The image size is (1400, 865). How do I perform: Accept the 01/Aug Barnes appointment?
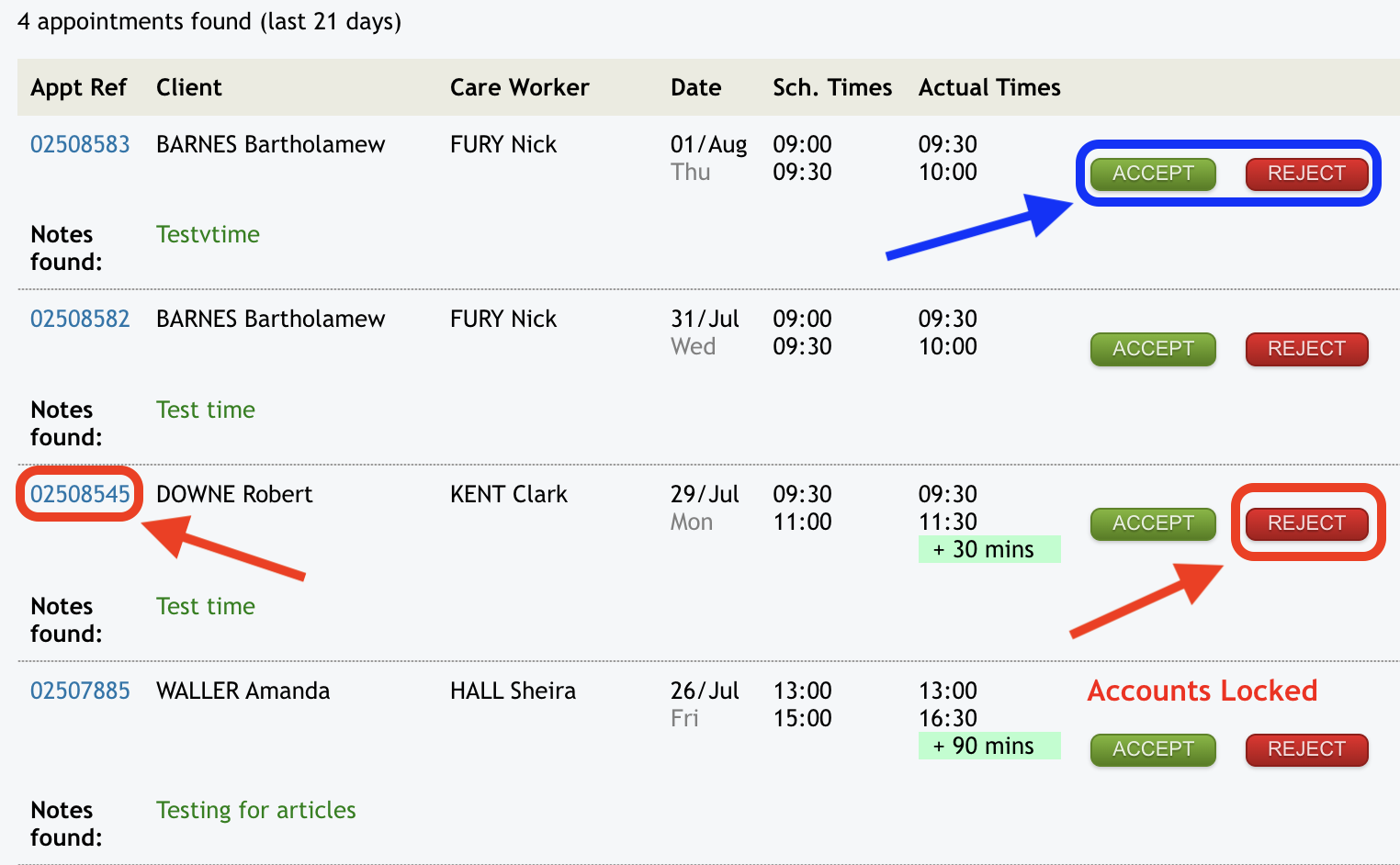click(1152, 174)
